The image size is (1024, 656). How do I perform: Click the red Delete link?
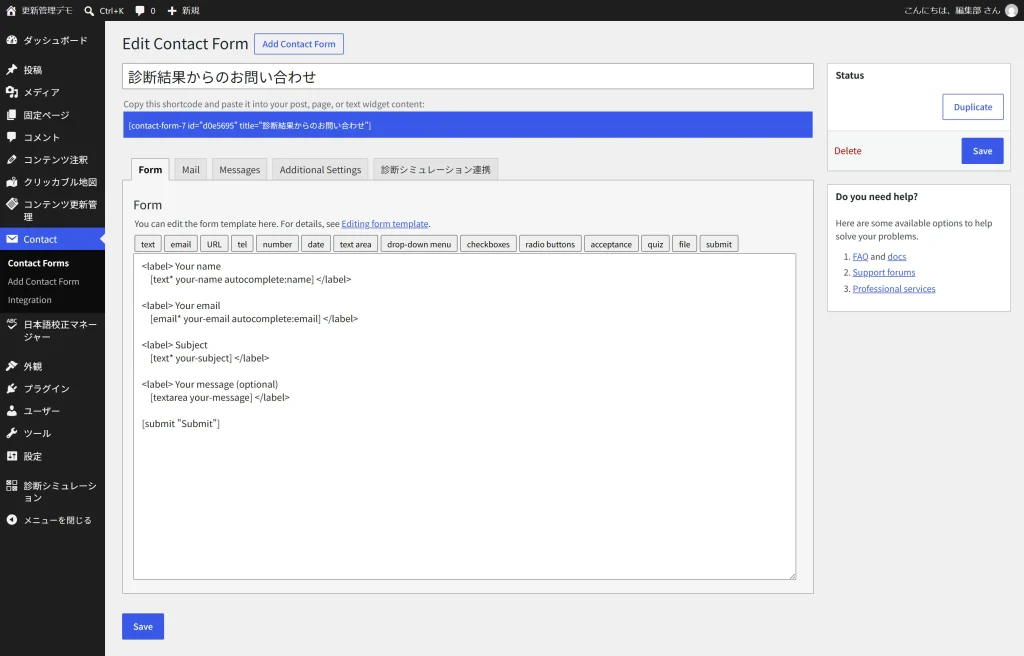[848, 151]
